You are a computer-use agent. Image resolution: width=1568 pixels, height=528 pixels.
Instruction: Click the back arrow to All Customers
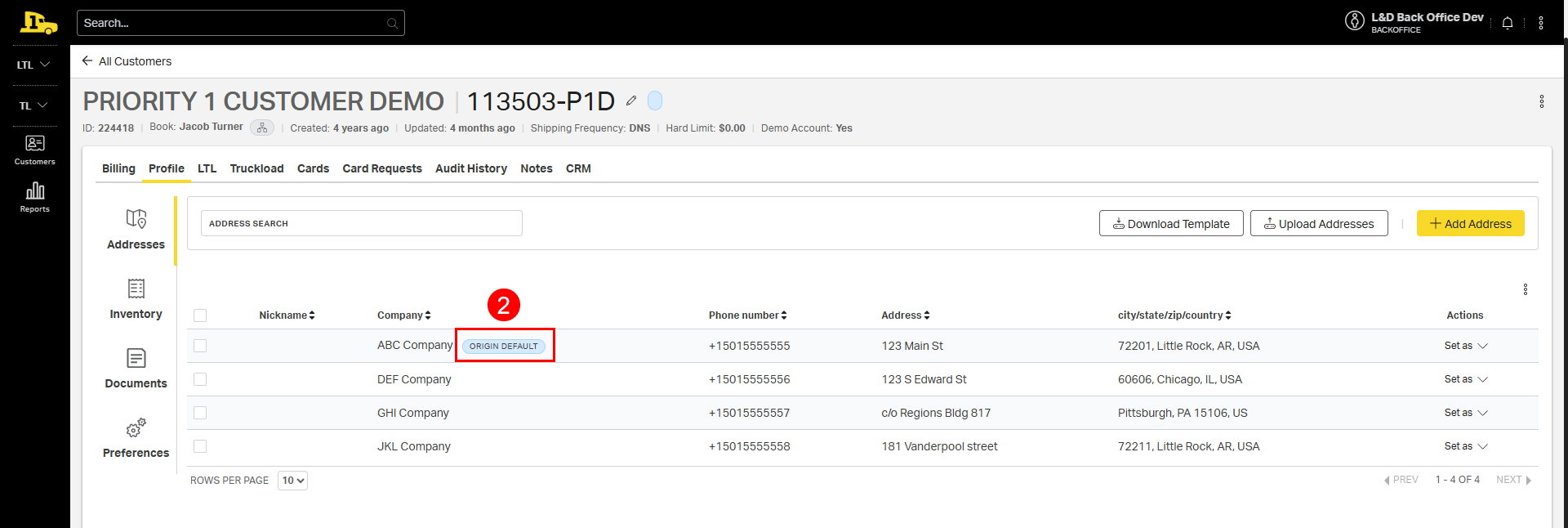coord(87,60)
